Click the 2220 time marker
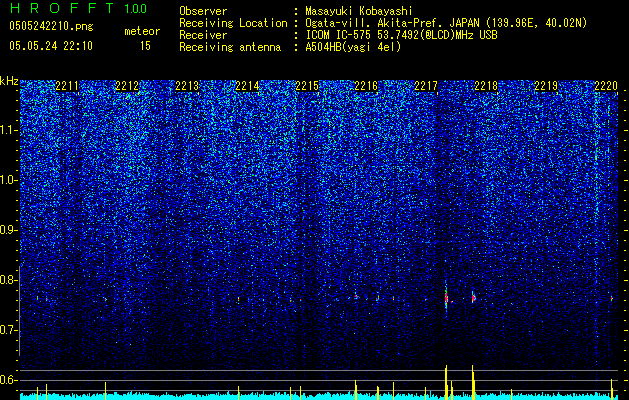This screenshot has width=629, height=400. tap(606, 86)
